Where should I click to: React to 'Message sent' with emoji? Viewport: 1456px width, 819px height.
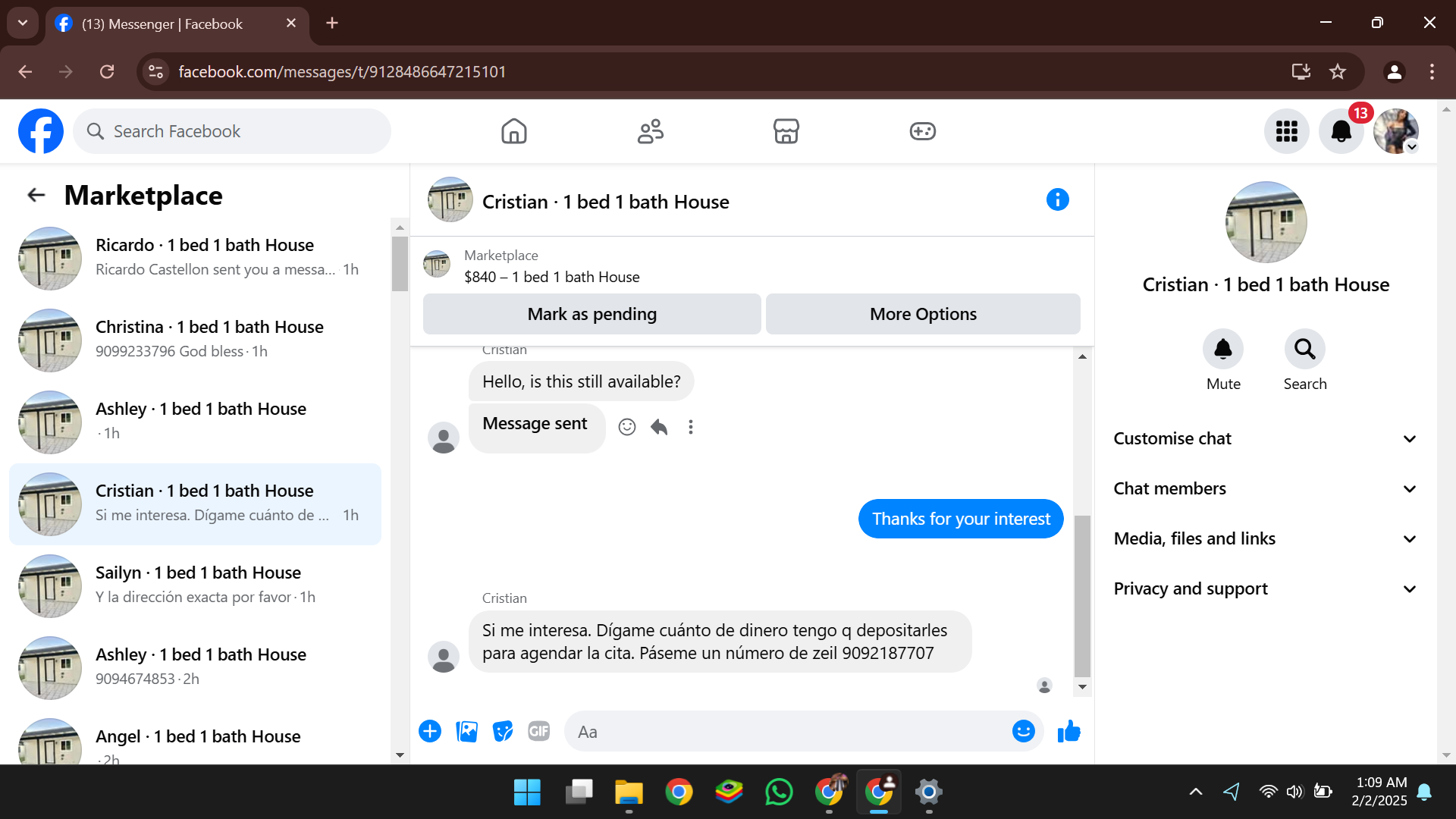tap(627, 427)
